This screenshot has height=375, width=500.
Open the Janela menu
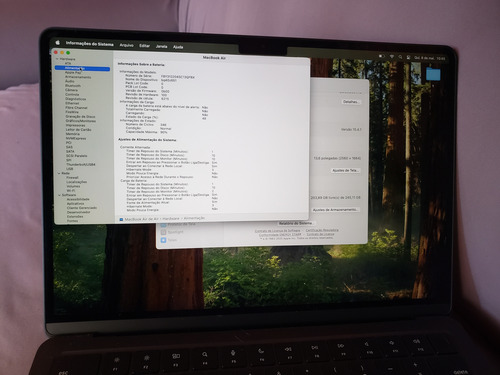coord(161,46)
